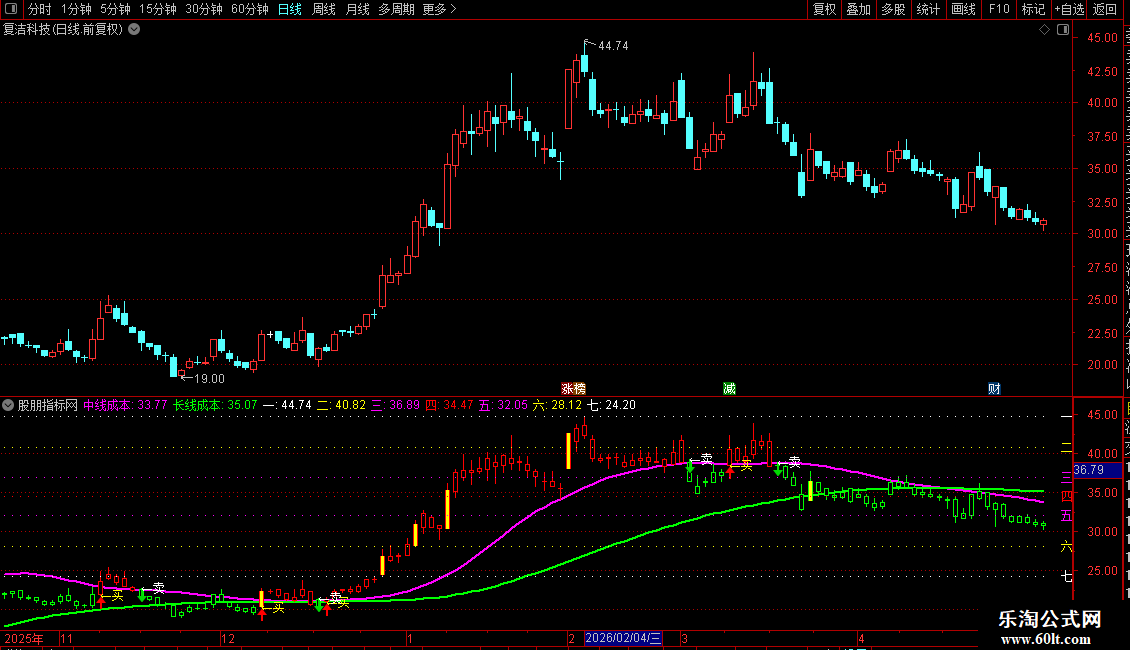Click the diamond icon above the price axis
Image resolution: width=1130 pixels, height=650 pixels.
click(x=1044, y=30)
